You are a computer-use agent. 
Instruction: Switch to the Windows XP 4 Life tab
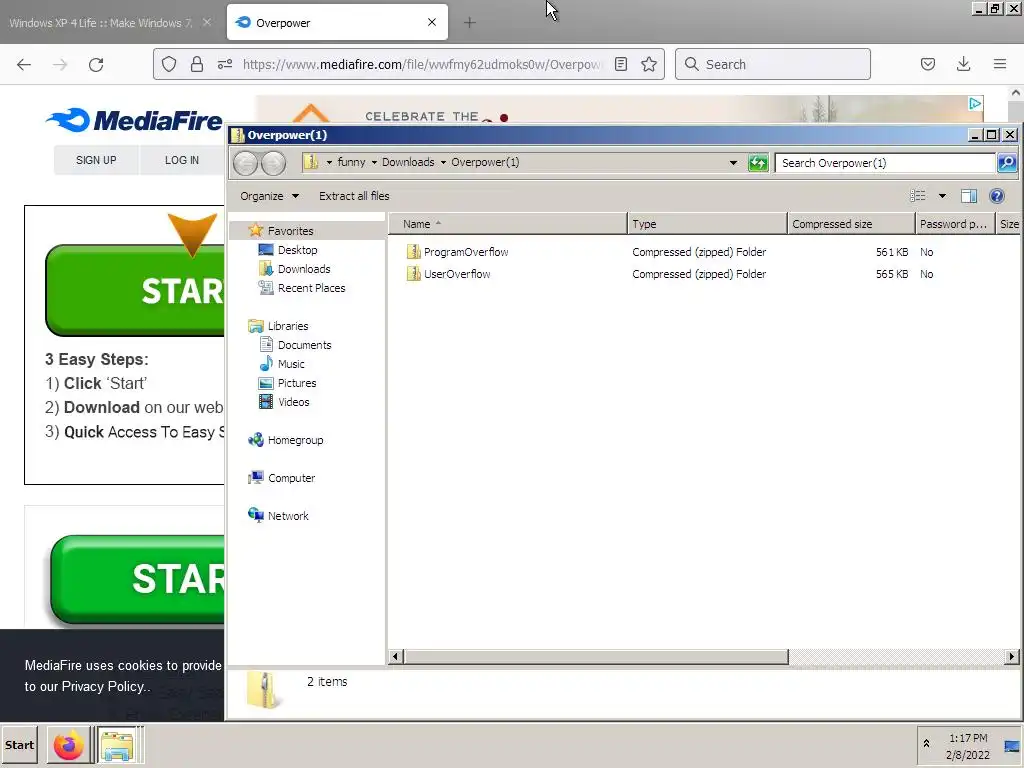coord(101,23)
